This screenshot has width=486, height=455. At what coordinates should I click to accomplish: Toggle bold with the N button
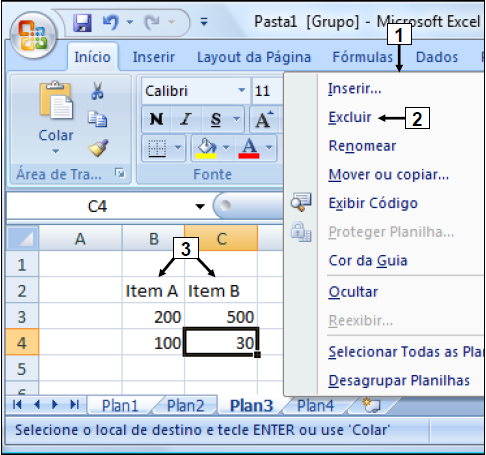tap(156, 119)
